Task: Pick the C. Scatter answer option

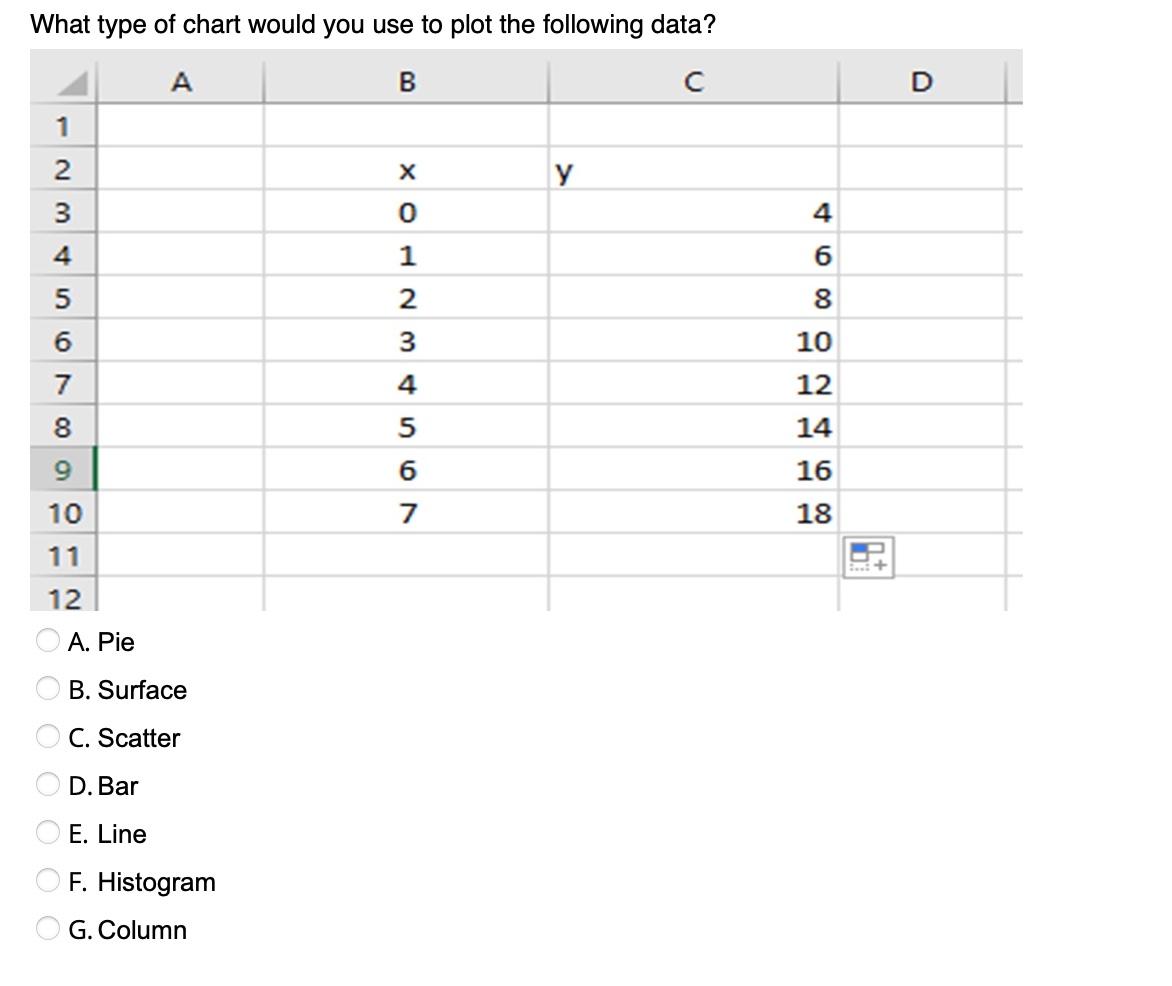Action: (46, 737)
